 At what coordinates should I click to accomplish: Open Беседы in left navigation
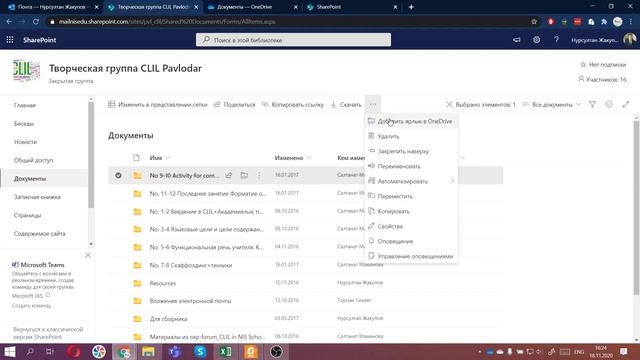coord(24,124)
